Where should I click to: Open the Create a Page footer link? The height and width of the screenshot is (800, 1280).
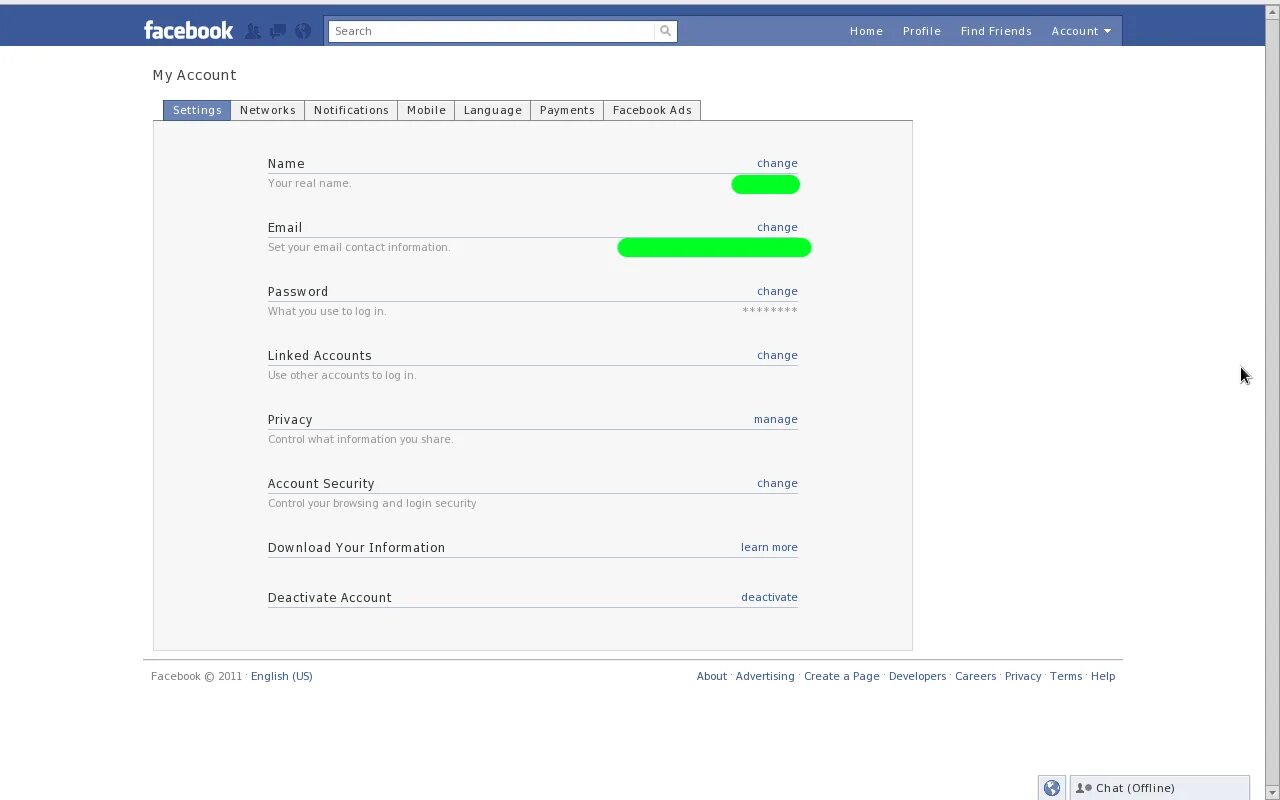tap(841, 676)
